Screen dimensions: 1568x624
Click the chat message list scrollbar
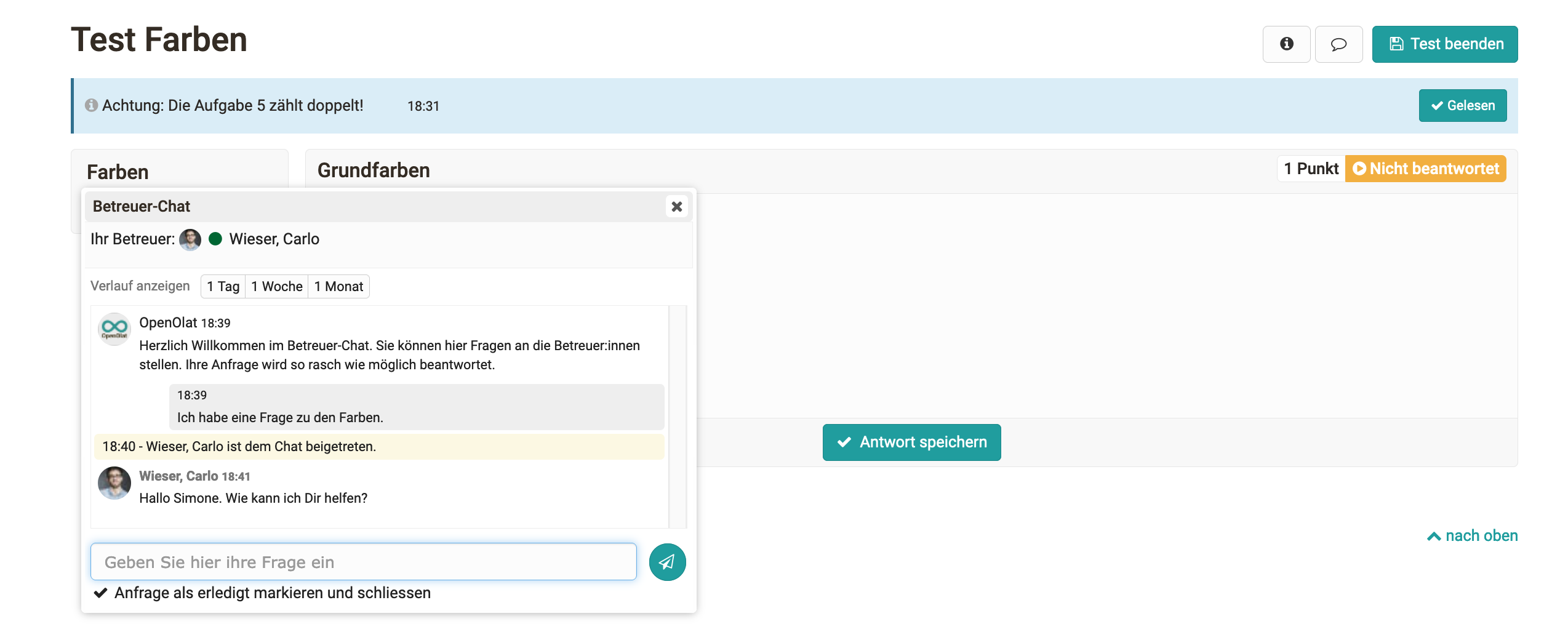click(677, 417)
